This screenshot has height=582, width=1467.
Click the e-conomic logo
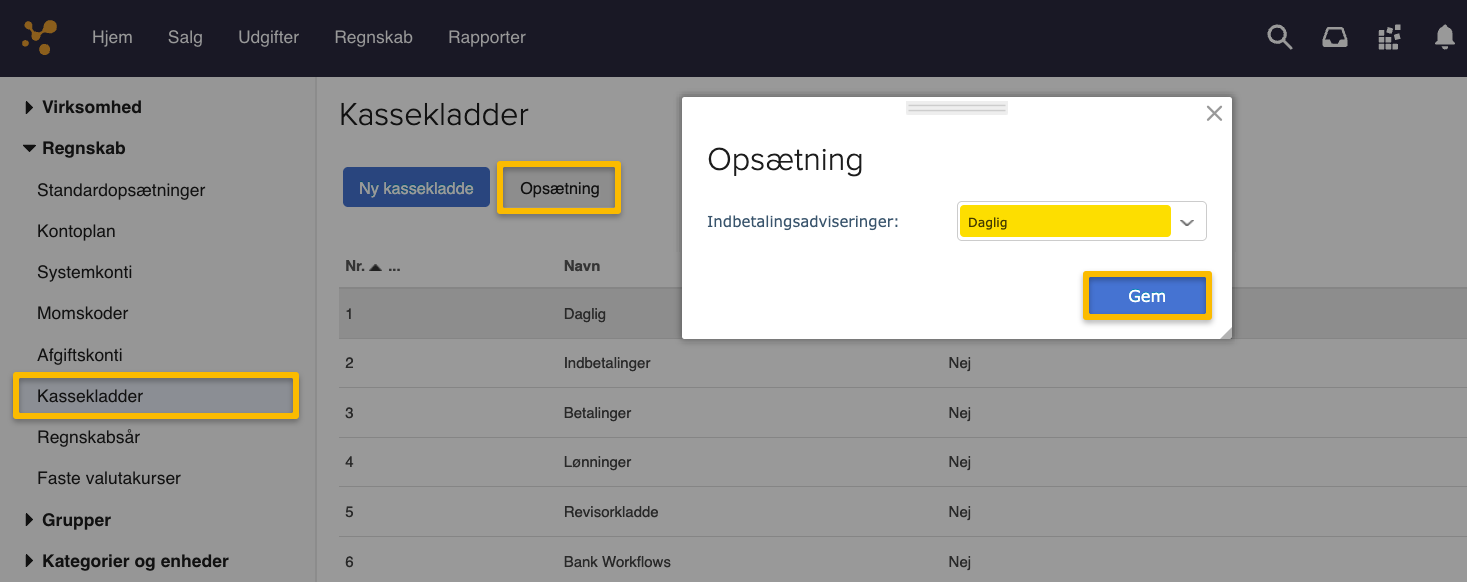[x=38, y=37]
